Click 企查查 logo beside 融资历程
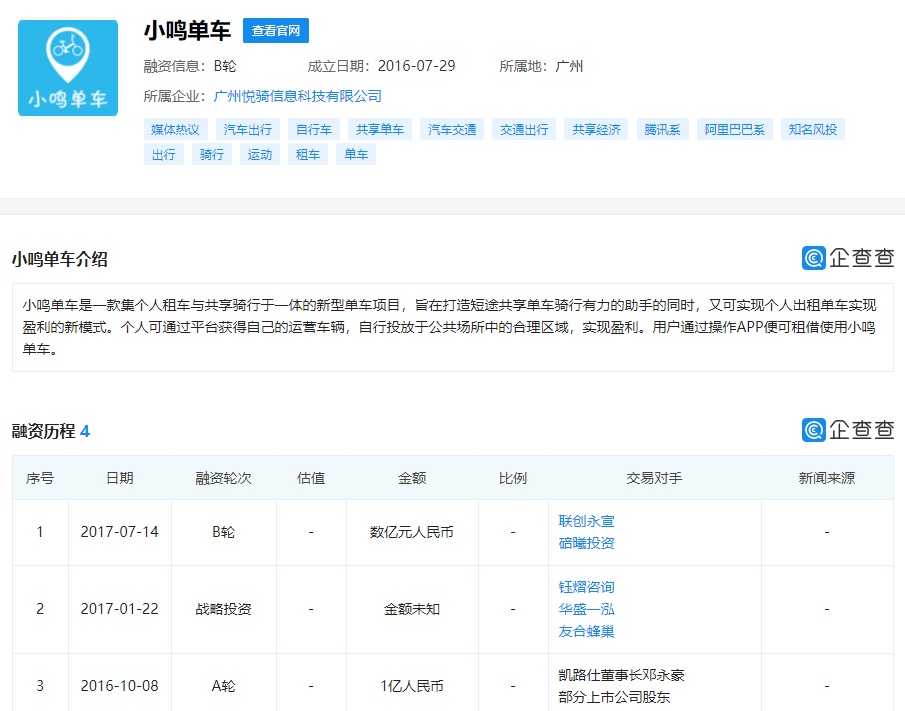 pyautogui.click(x=848, y=430)
